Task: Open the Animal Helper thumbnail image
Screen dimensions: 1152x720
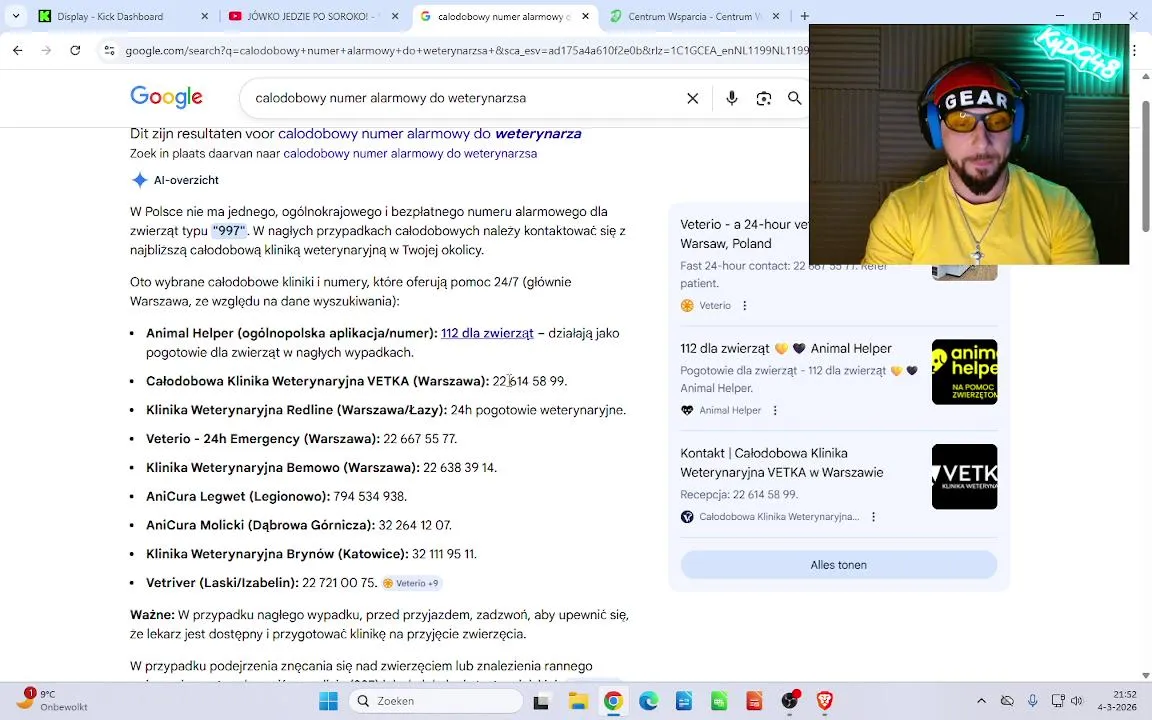Action: click(x=964, y=372)
